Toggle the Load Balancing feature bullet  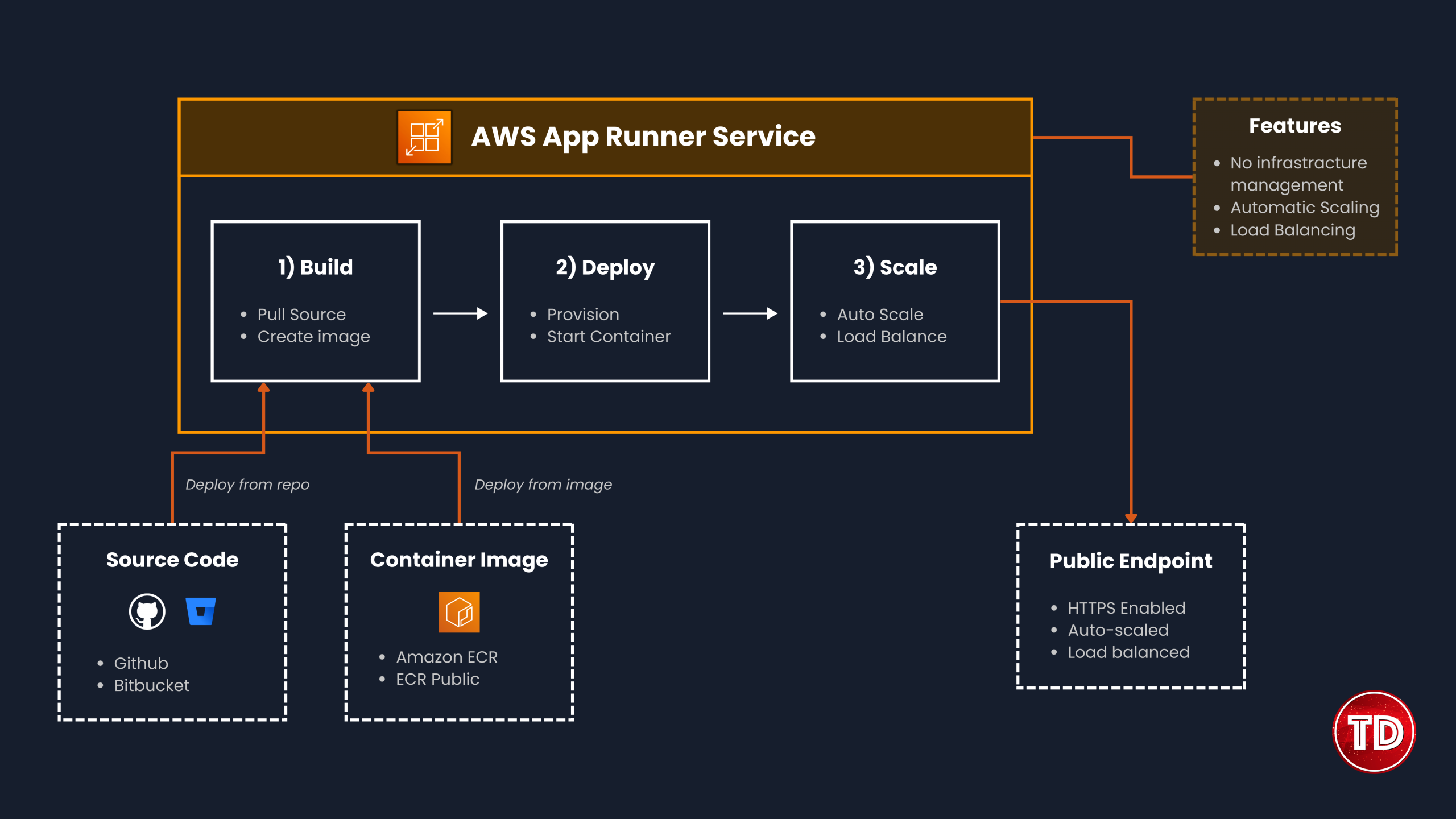click(1292, 230)
